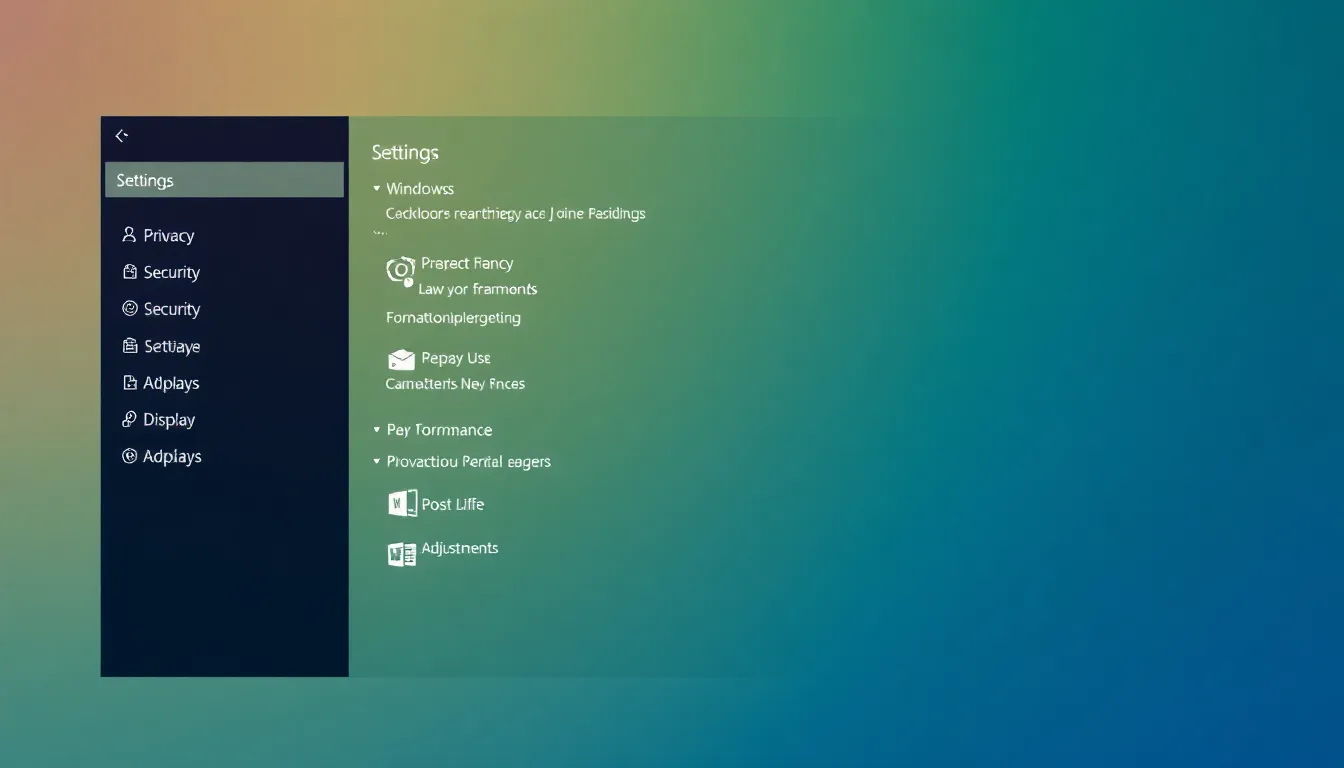Open the Post Liffe document icon

point(402,504)
